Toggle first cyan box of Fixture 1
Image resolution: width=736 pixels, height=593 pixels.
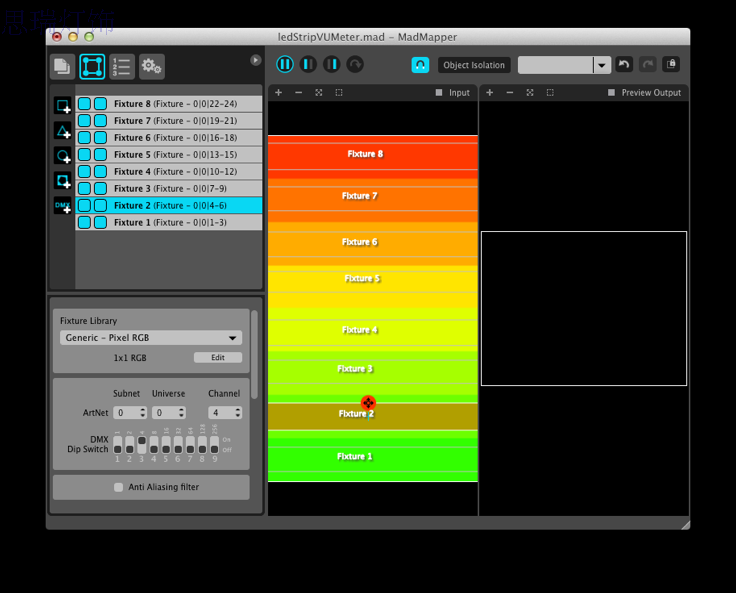pos(84,223)
